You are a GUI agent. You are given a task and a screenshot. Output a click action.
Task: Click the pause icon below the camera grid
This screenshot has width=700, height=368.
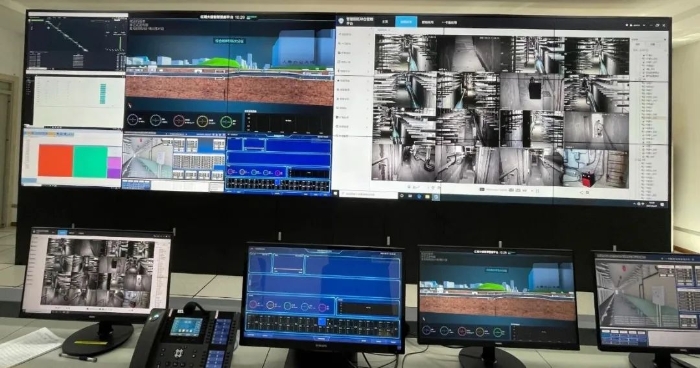(537, 191)
